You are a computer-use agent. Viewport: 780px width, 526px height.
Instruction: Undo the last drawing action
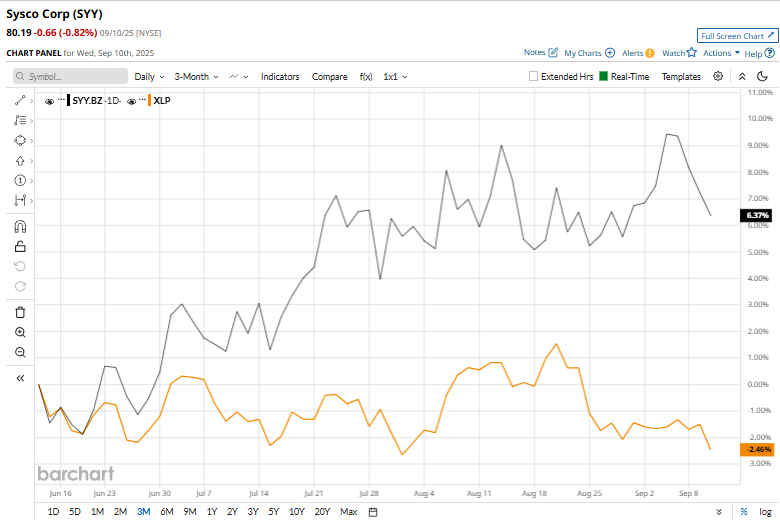[x=20, y=266]
